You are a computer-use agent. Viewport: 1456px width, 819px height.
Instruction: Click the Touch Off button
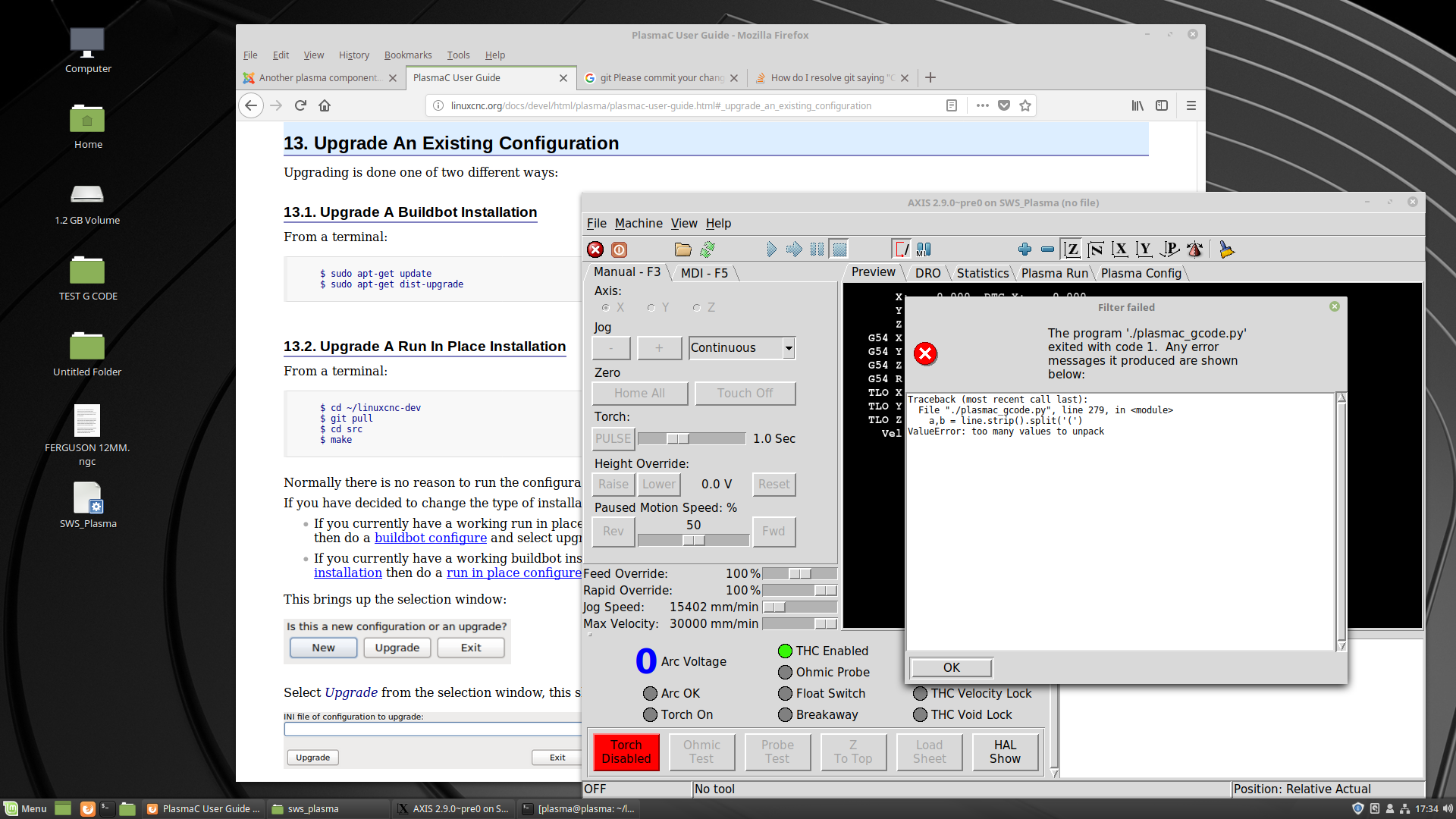745,393
